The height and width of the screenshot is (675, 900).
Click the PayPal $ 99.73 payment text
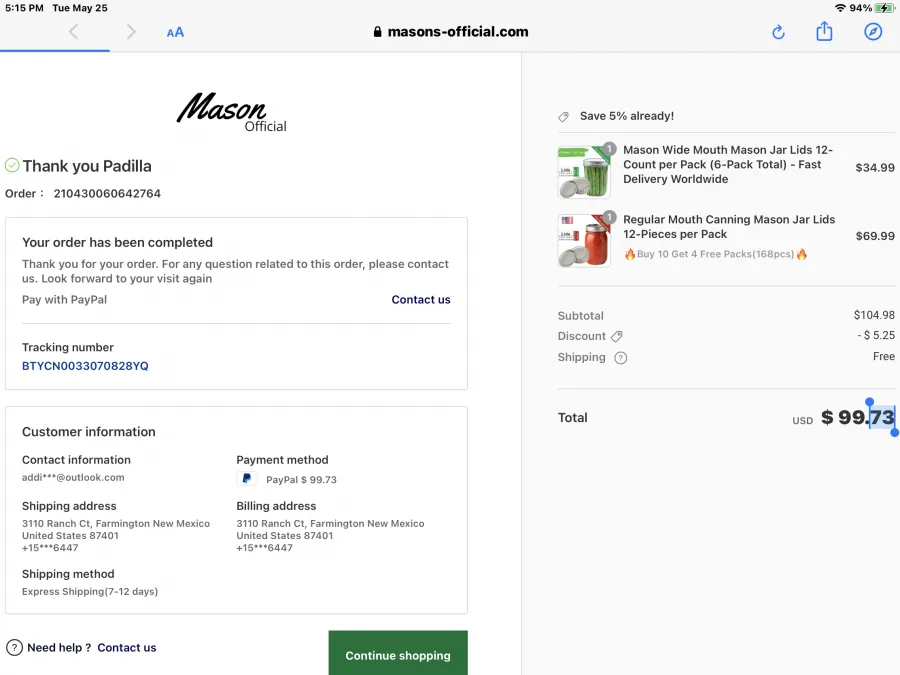click(x=301, y=480)
